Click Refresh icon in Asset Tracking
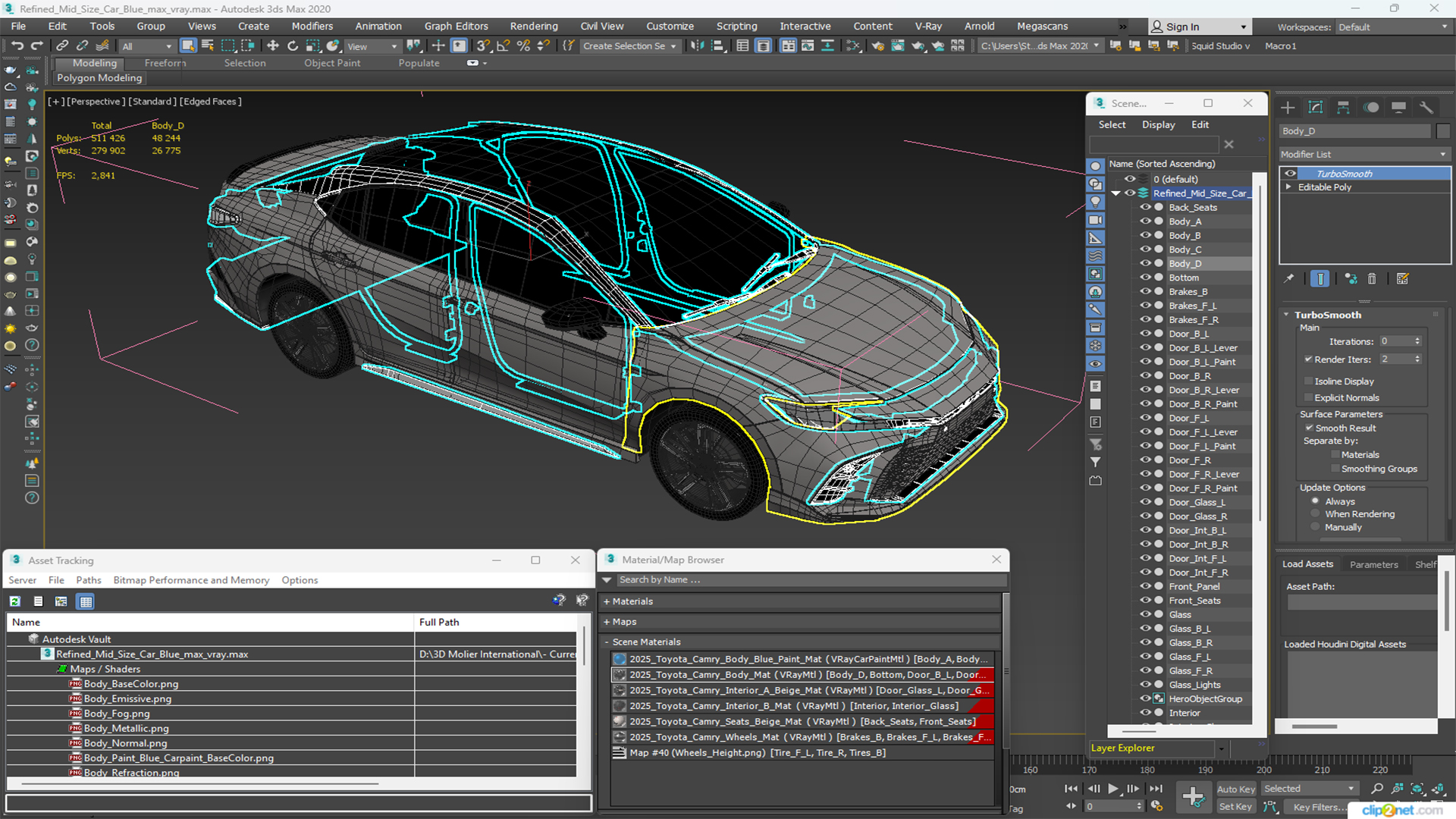Image resolution: width=1456 pixels, height=819 pixels. 14,601
